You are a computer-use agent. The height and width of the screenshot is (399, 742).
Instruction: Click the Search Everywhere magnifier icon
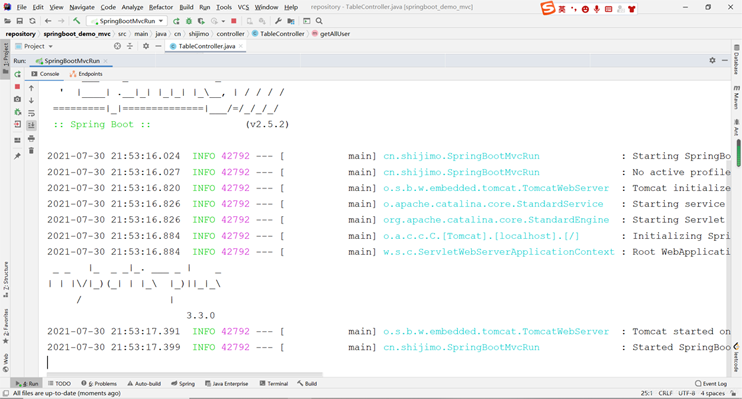[319, 21]
